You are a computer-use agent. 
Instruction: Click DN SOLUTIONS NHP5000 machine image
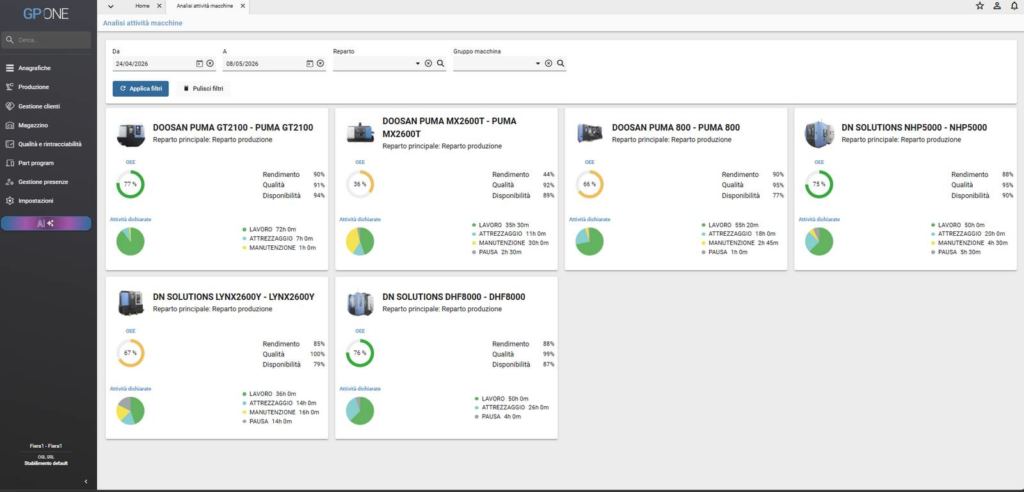pos(819,134)
